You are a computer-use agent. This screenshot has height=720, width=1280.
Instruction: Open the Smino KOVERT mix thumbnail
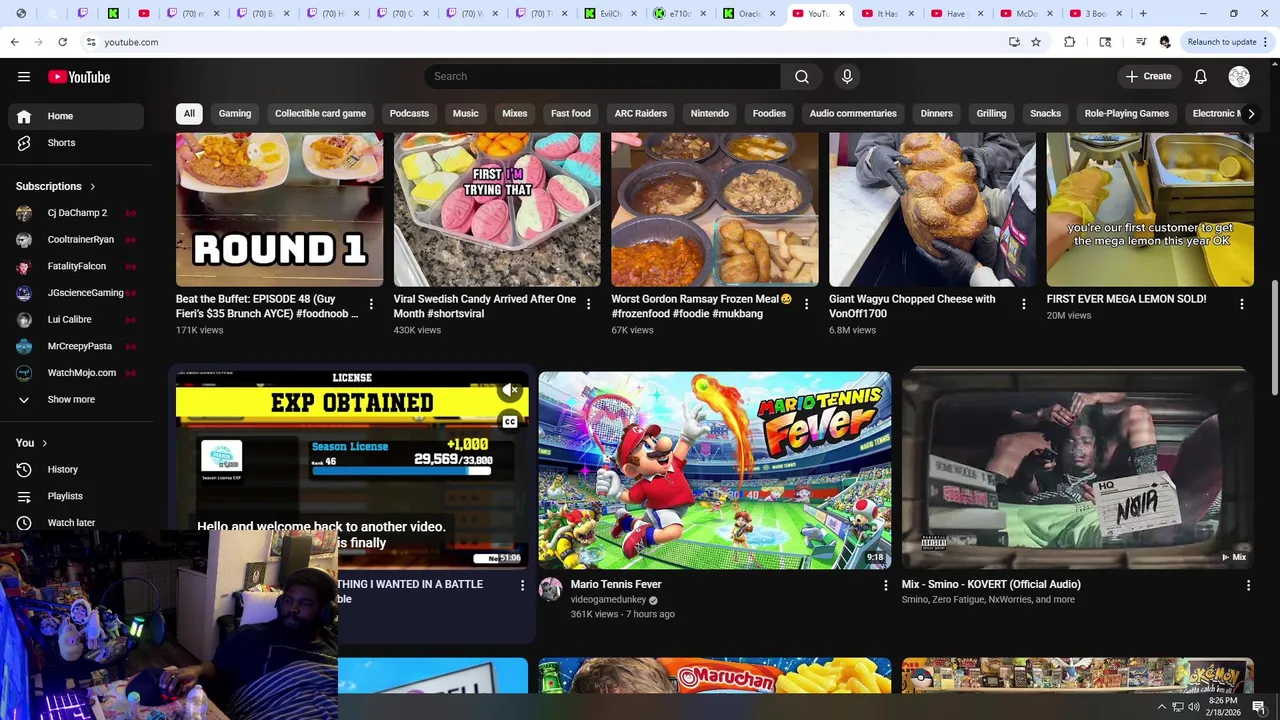(x=1077, y=470)
